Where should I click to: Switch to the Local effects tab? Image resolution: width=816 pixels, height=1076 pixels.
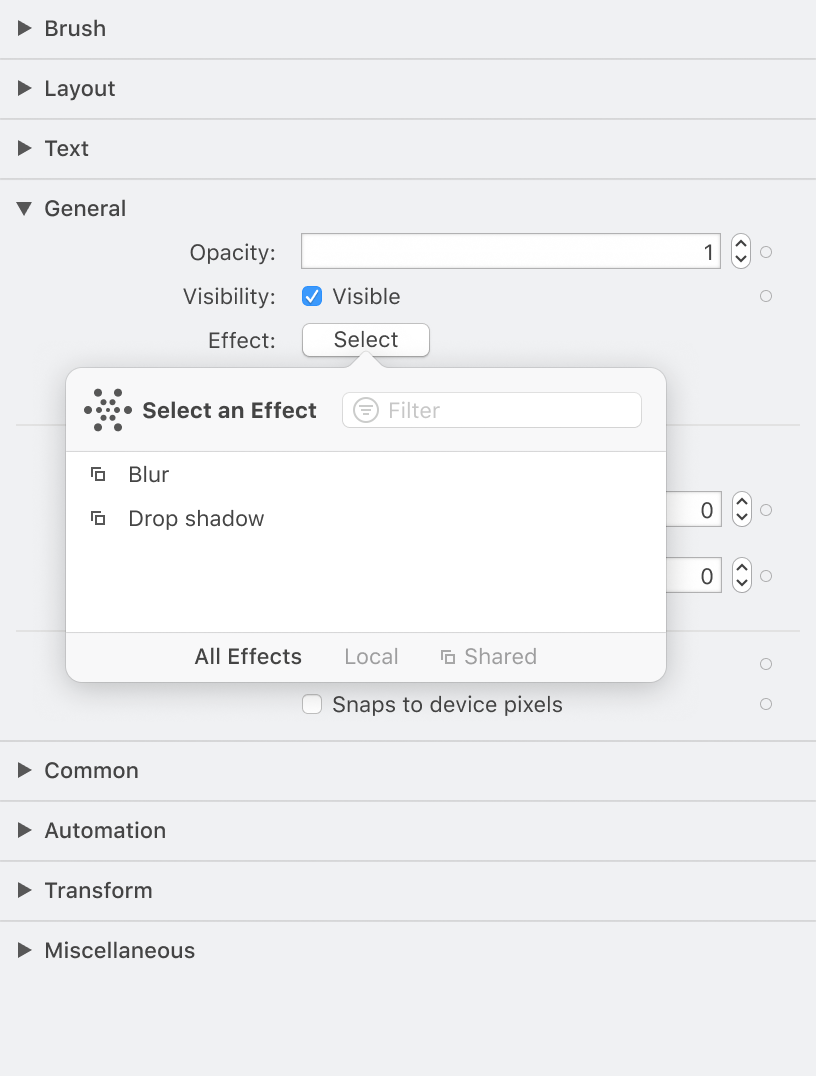click(x=371, y=656)
